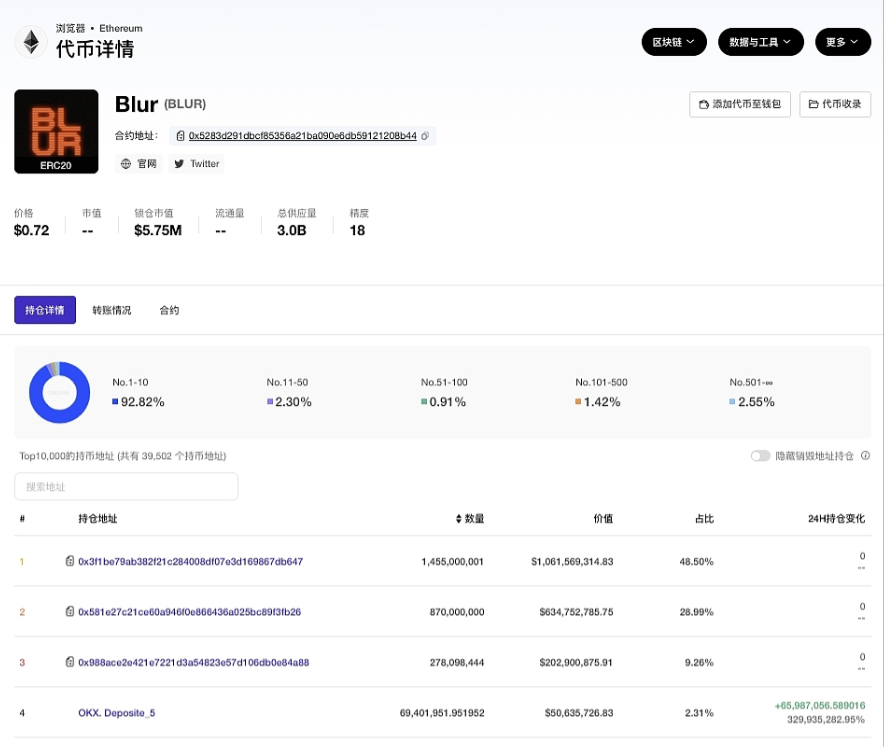The height and width of the screenshot is (747, 884).
Task: Copy the contract address with copy icon
Action: pyautogui.click(x=426, y=136)
